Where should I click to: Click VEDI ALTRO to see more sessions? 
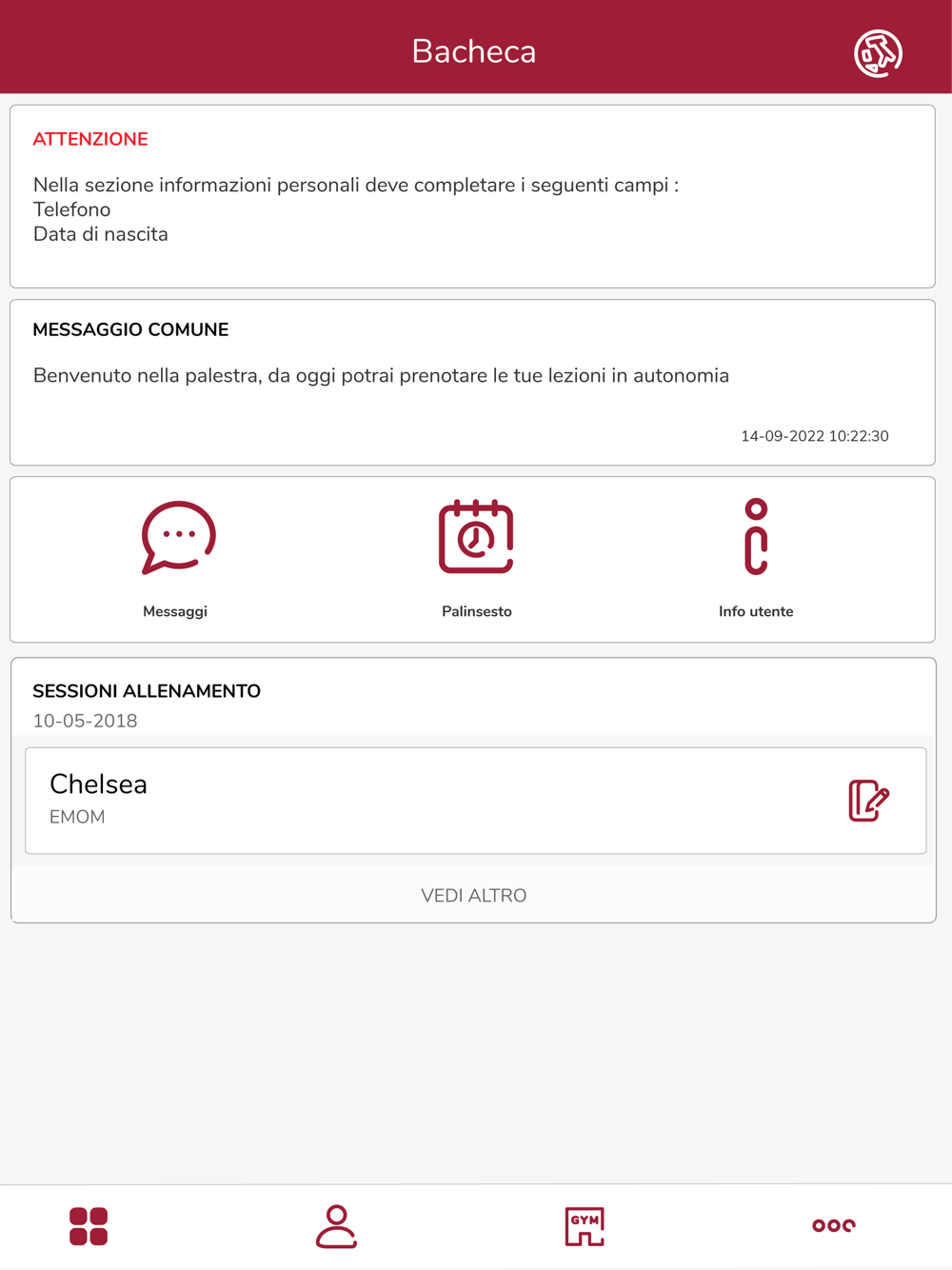tap(473, 896)
